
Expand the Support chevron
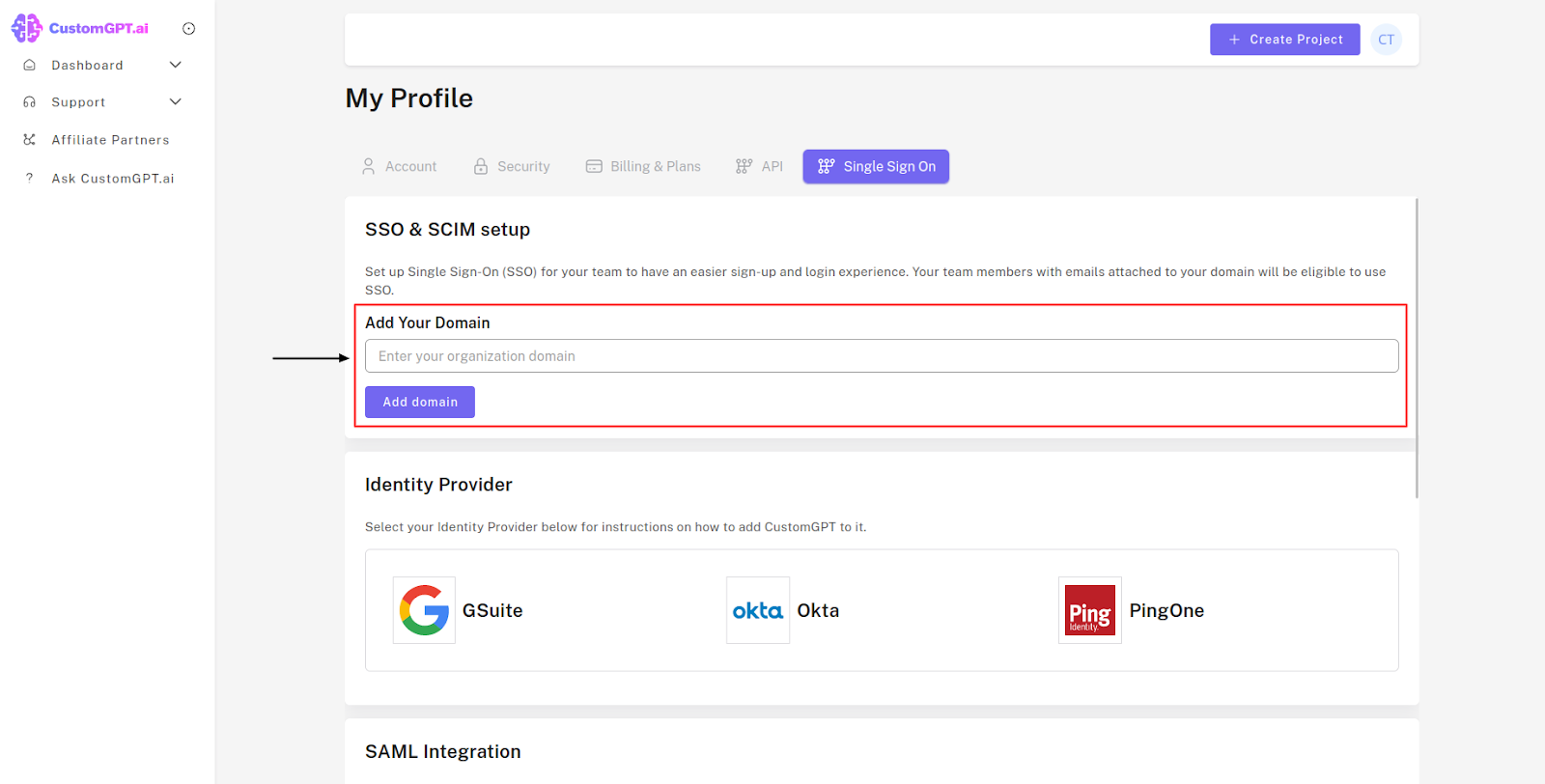[176, 101]
